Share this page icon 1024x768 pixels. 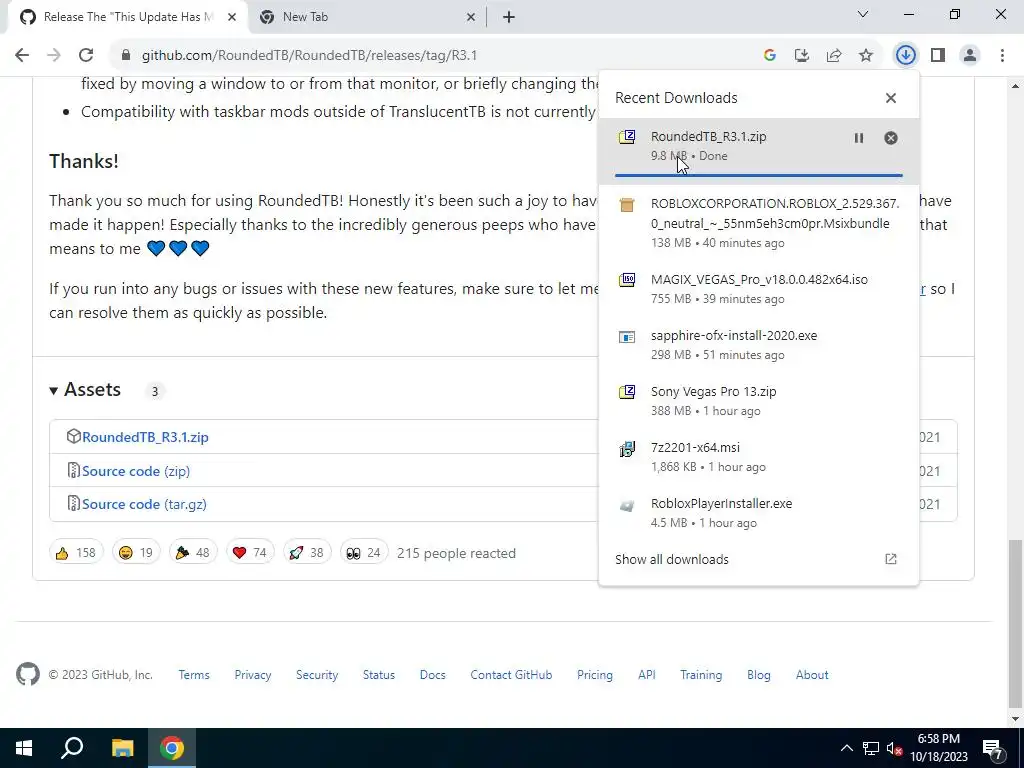pyautogui.click(x=834, y=56)
